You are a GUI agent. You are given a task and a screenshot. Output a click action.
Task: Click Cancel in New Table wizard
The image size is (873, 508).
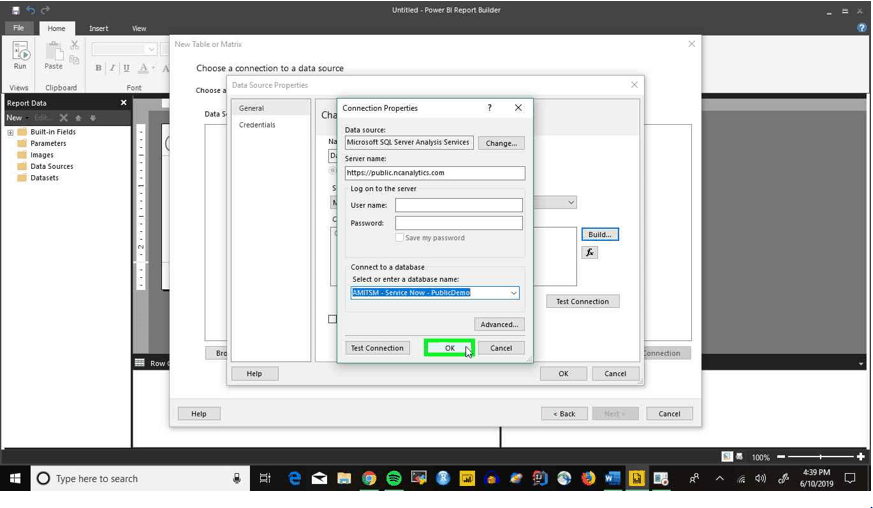[x=669, y=414]
